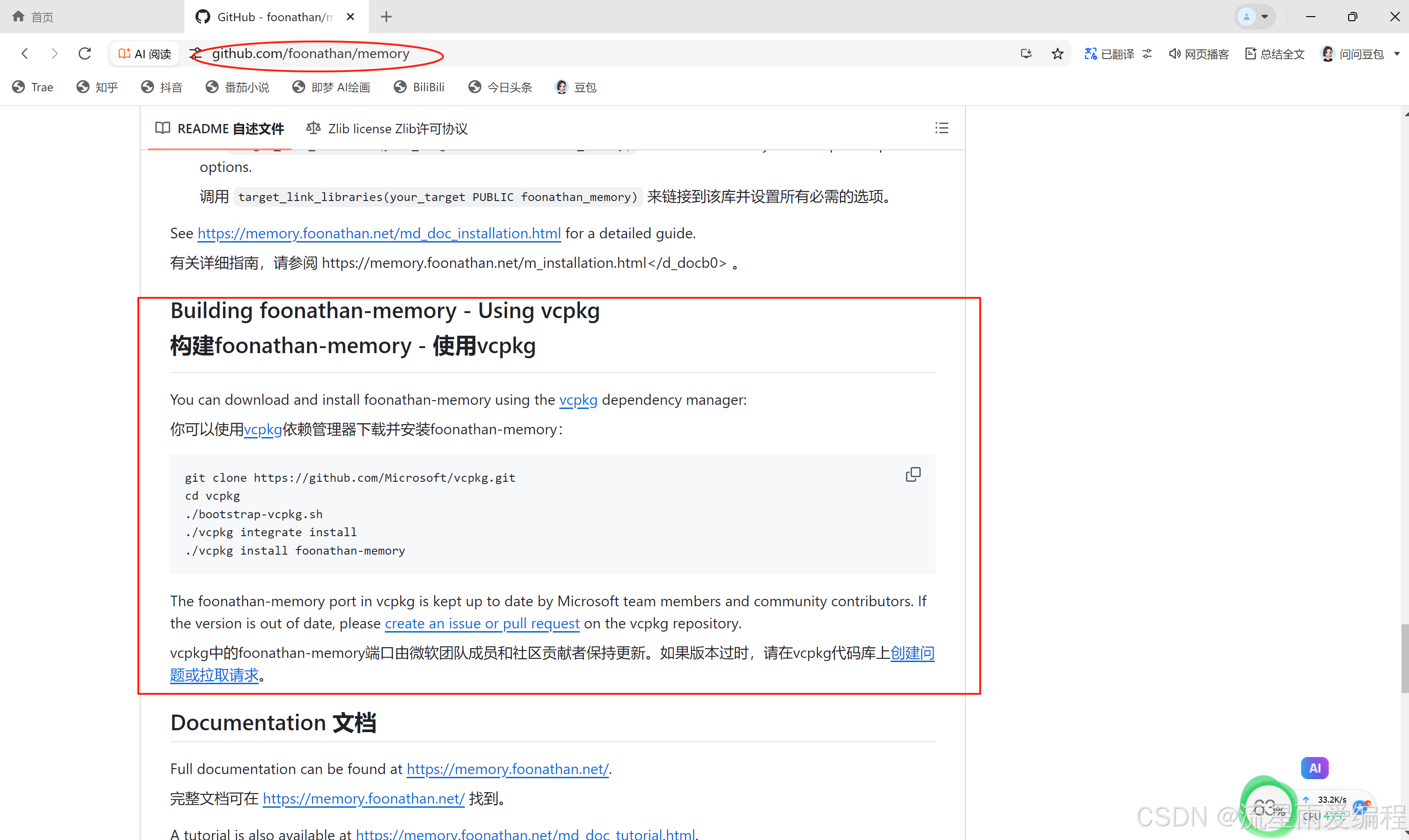Open the 番茄小说 bookmark
1409x840 pixels.
pos(238,87)
